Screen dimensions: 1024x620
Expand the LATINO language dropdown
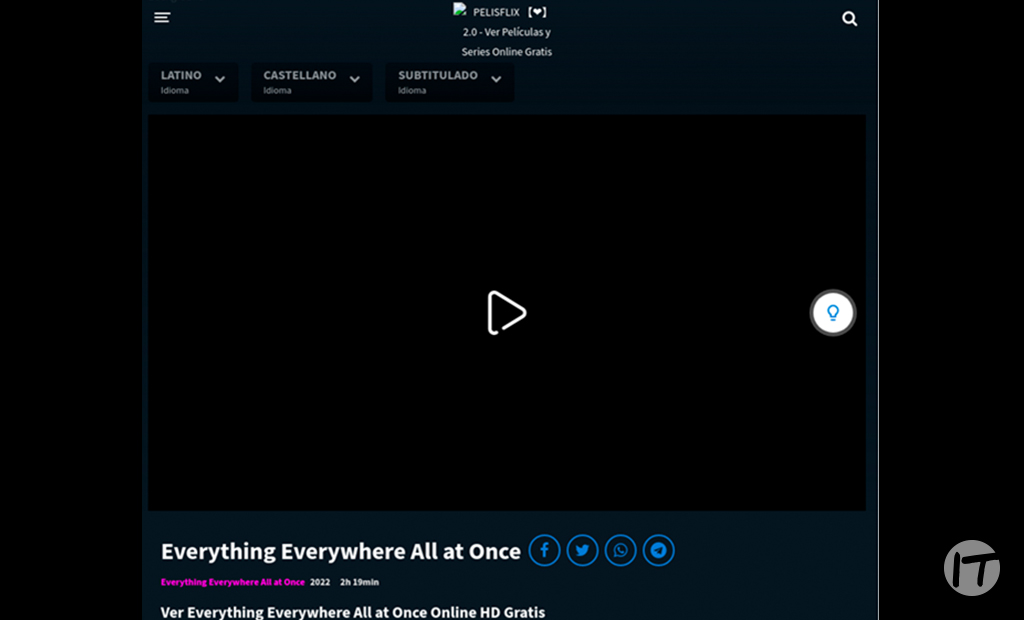tap(193, 82)
